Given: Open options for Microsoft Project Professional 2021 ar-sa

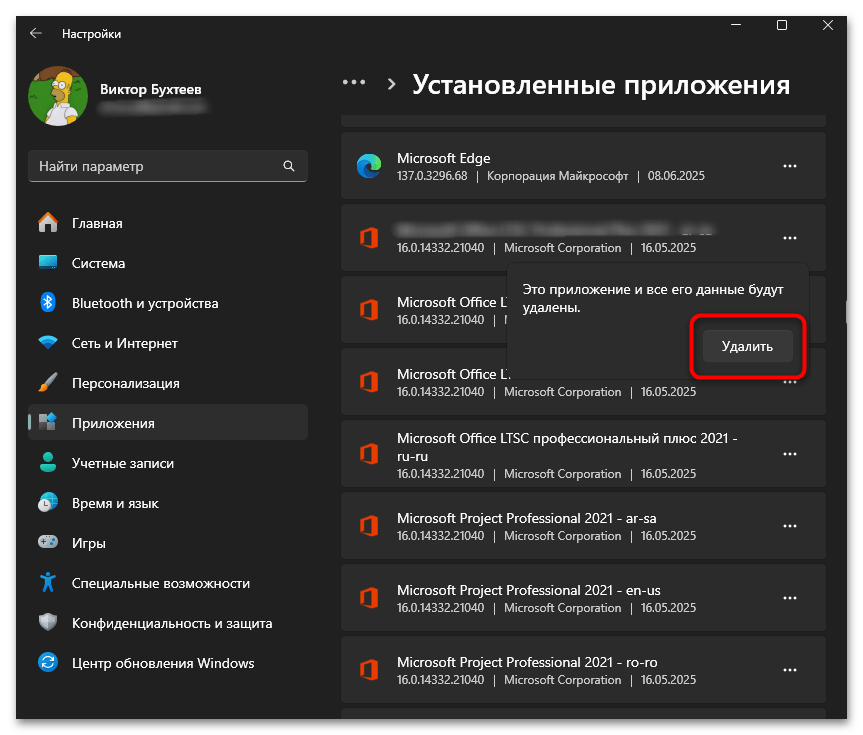Looking at the screenshot, I should coord(790,526).
